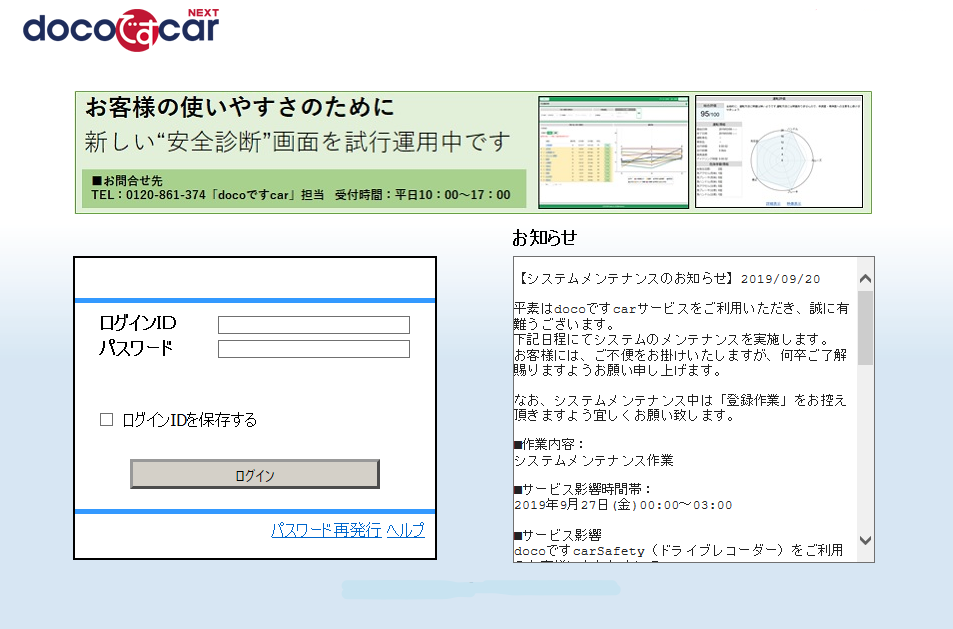The width and height of the screenshot is (953, 629).
Task: Click the ■作業内容： line
Action: coord(549,444)
